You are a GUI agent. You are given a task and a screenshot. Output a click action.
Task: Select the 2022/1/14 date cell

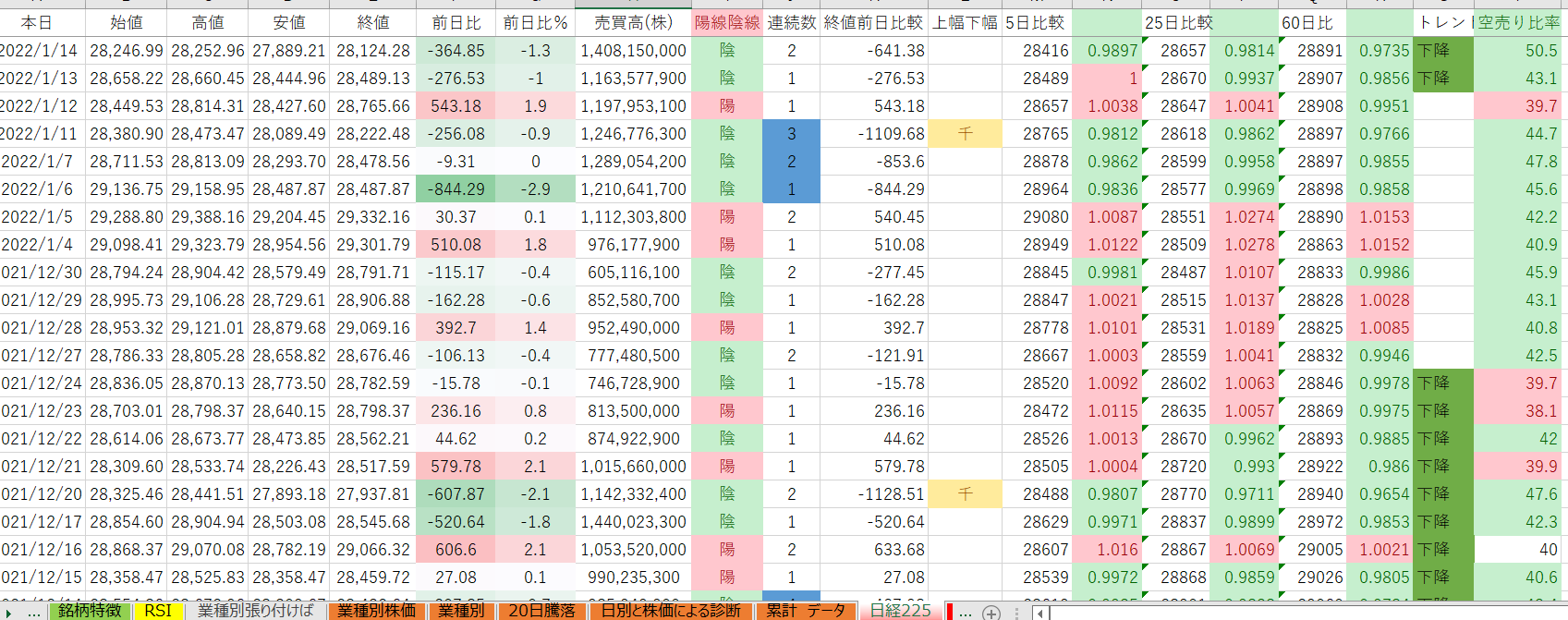(x=41, y=51)
